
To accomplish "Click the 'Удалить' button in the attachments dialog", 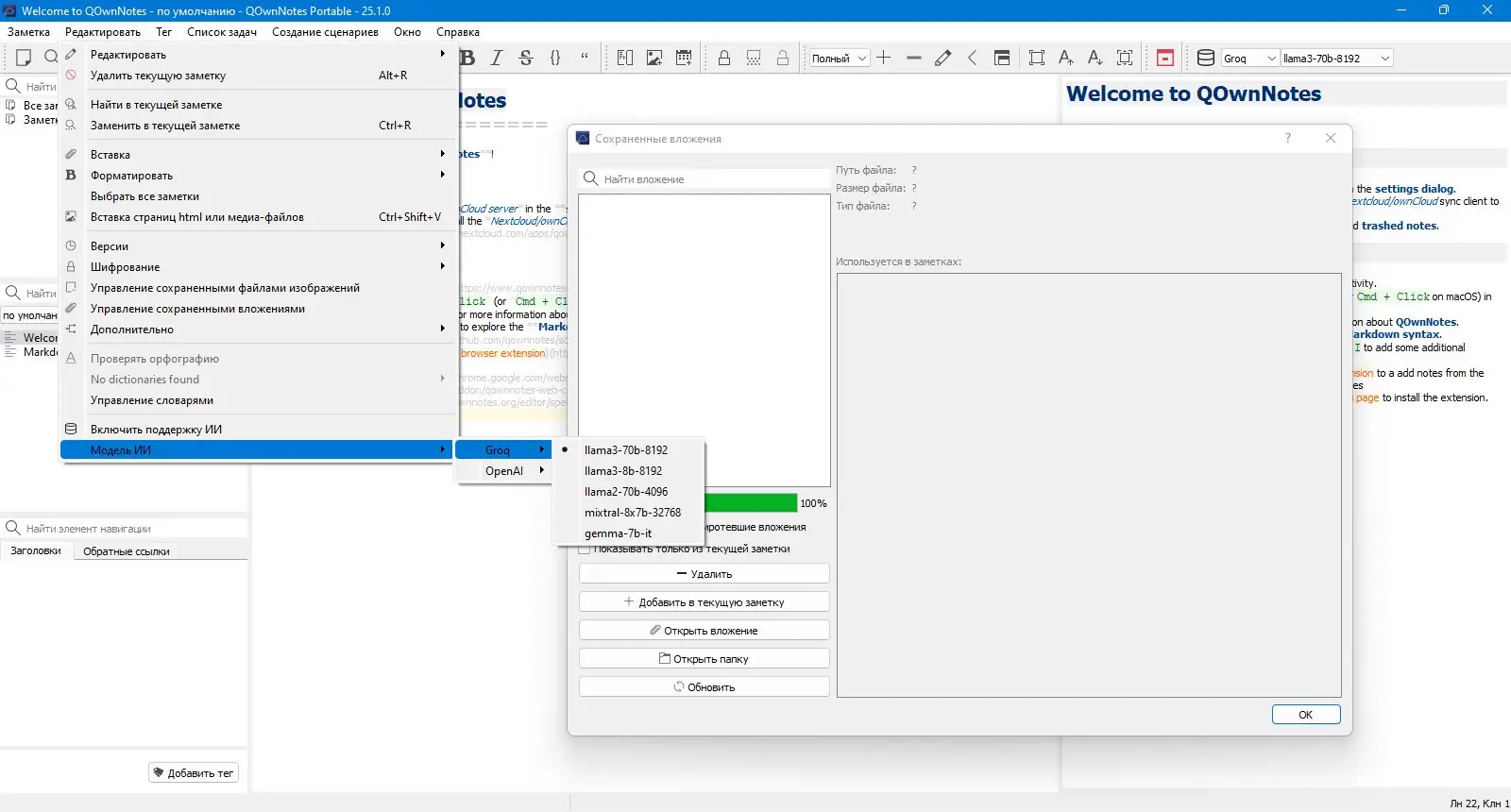I will pyautogui.click(x=705, y=573).
